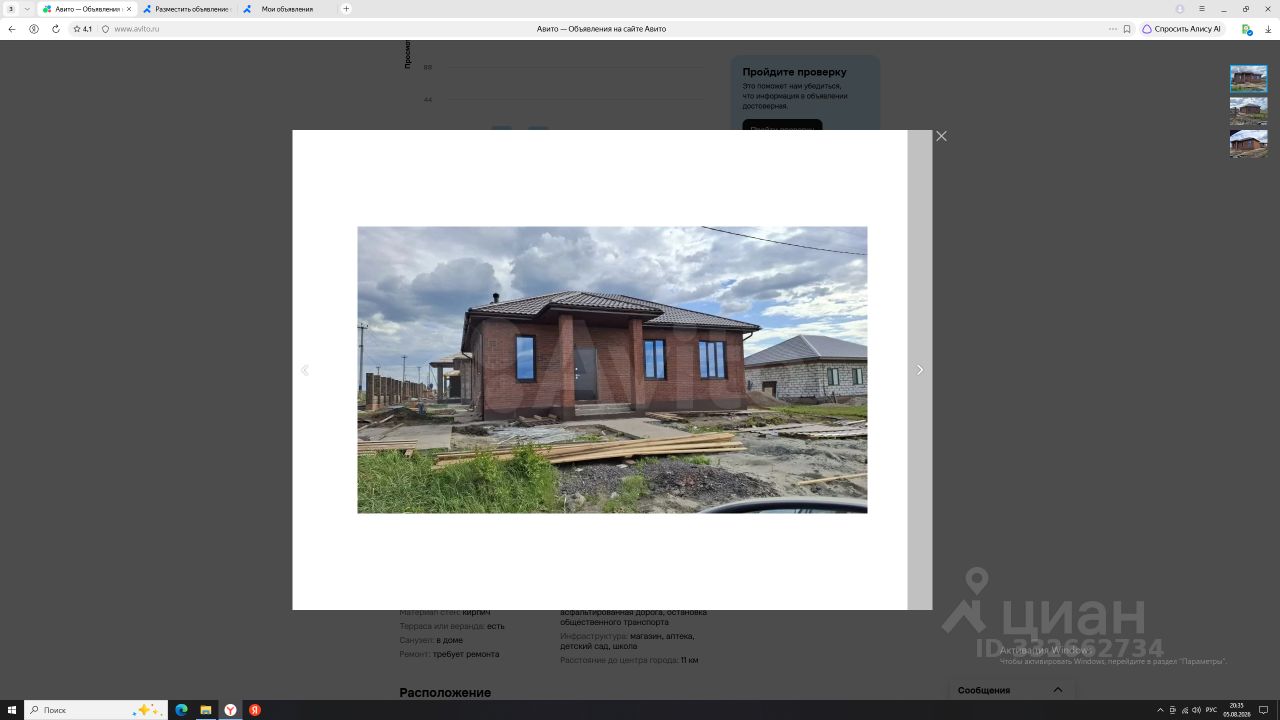Open the three-dots page actions menu
The height and width of the screenshot is (720, 1280).
[1113, 29]
